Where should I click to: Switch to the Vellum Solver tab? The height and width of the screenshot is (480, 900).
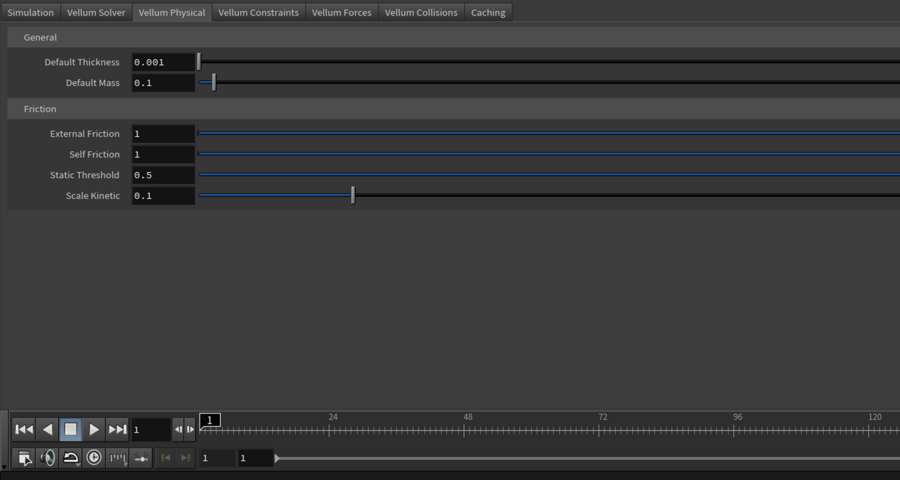click(x=96, y=12)
